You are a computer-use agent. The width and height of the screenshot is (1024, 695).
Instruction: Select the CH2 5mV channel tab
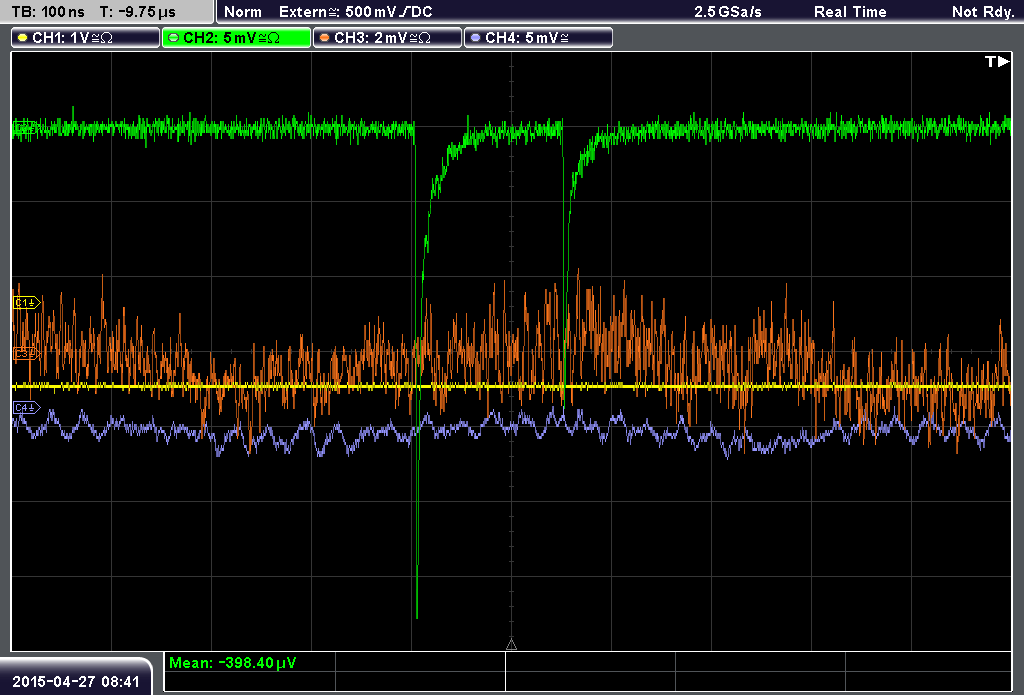coord(236,38)
